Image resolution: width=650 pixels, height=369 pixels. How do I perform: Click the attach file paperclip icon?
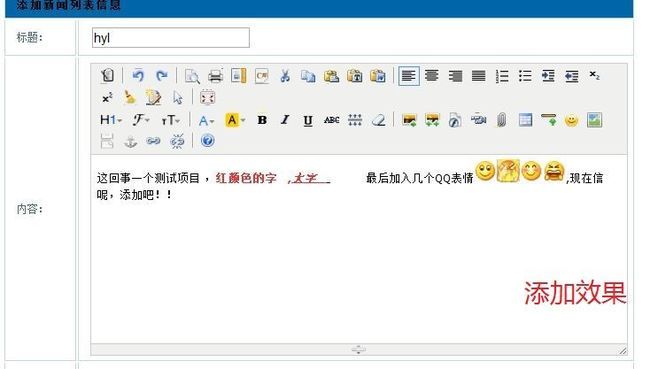coord(502,120)
